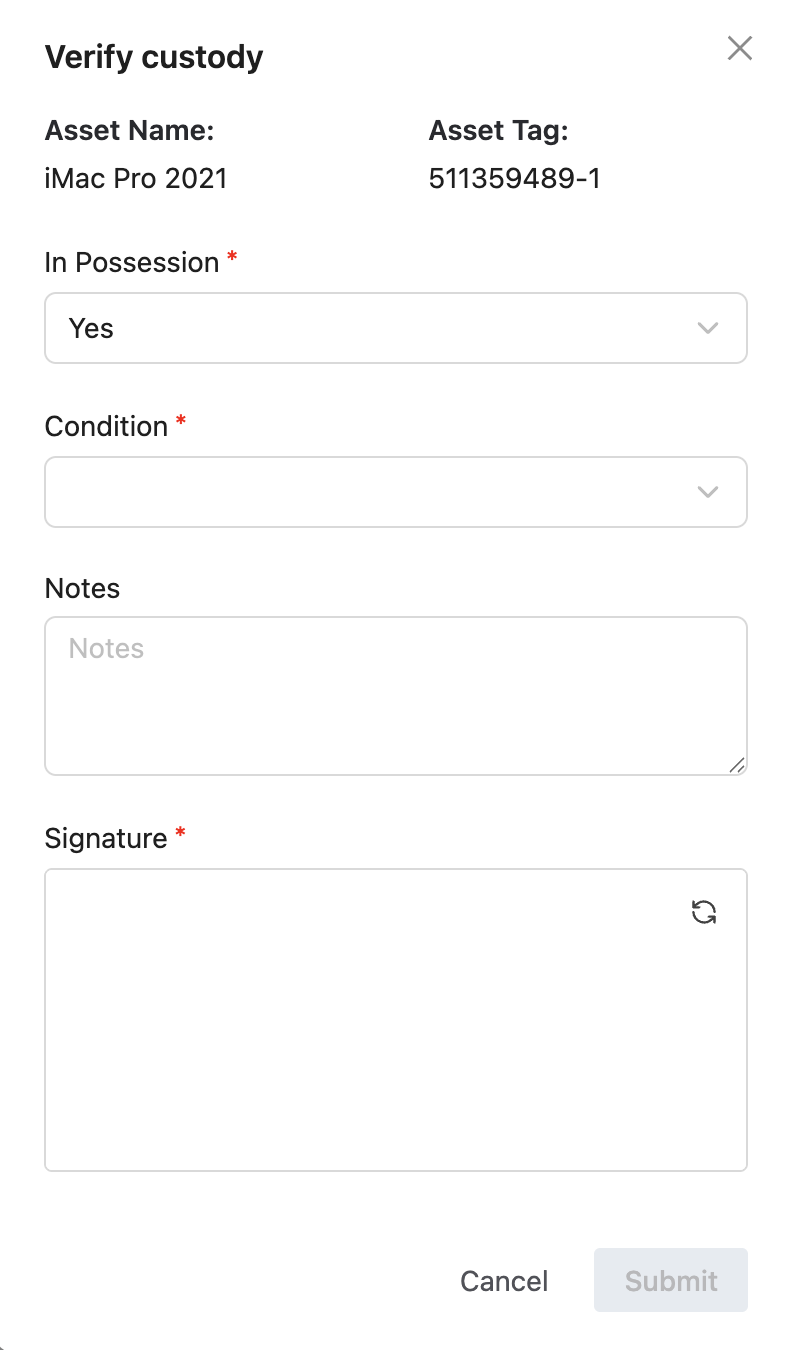Clear the signature with the refresh icon
The width and height of the screenshot is (788, 1350).
[704, 912]
